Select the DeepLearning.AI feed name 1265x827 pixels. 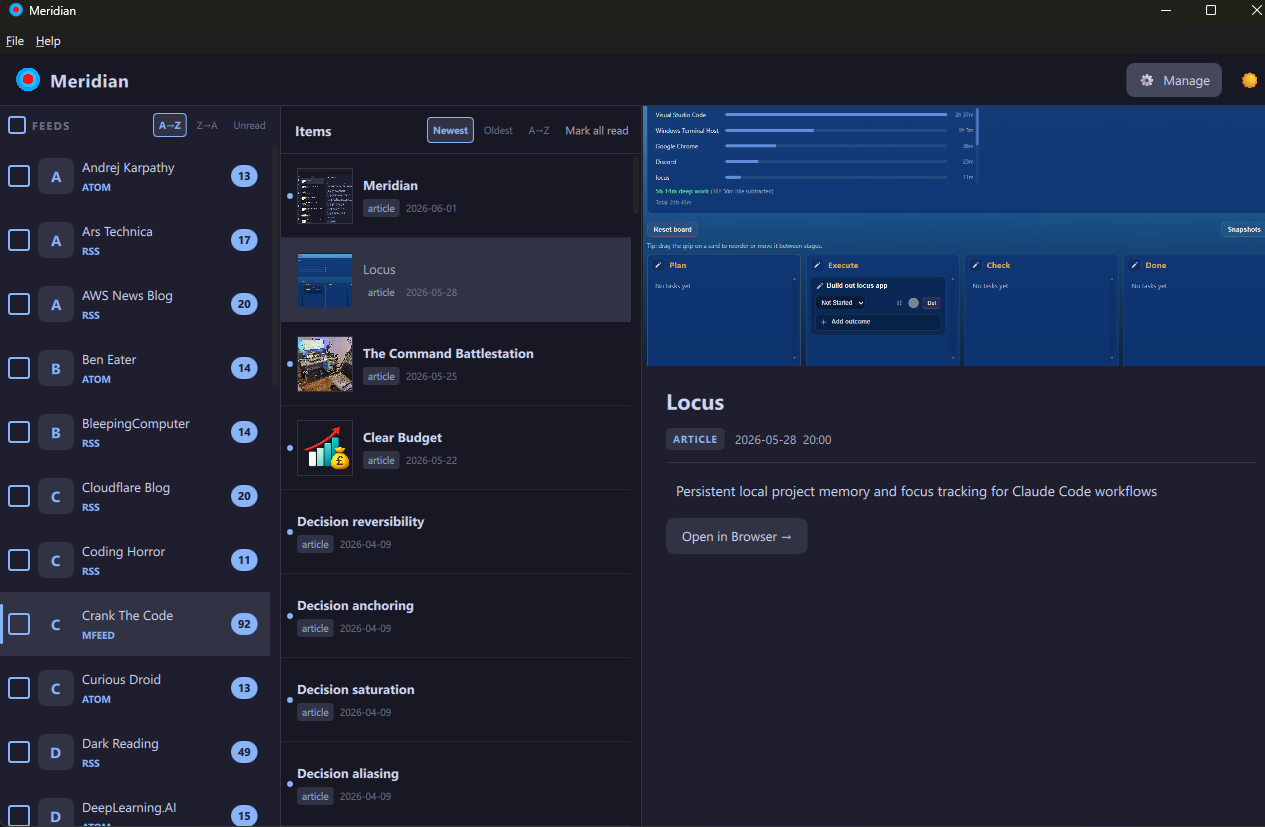click(x=129, y=808)
